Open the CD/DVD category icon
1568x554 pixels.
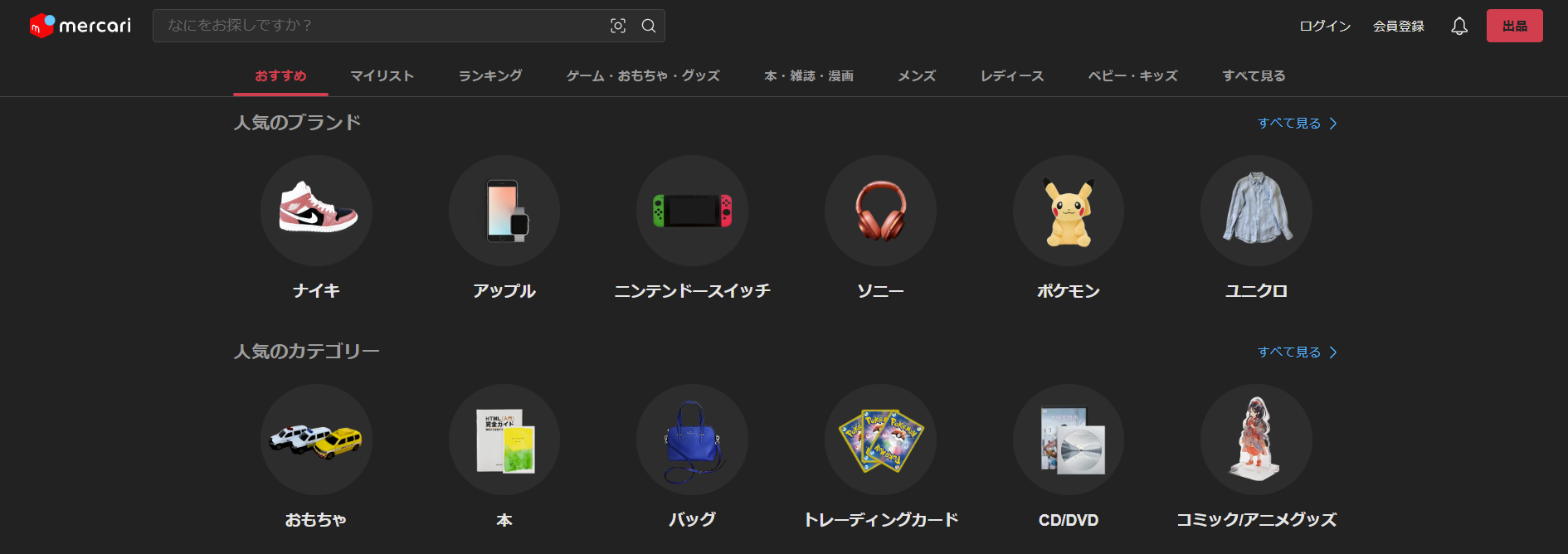1069,440
